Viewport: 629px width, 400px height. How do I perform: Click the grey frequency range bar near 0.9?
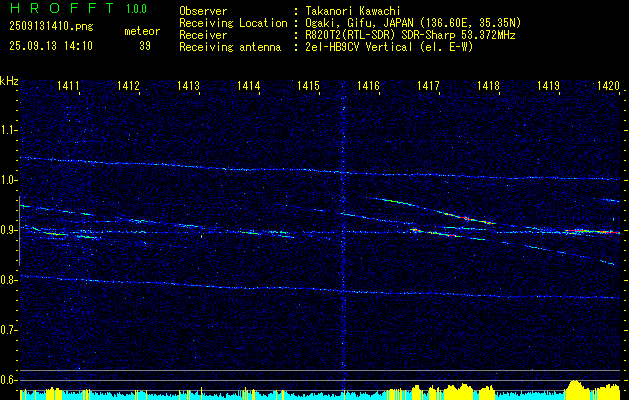(20, 231)
